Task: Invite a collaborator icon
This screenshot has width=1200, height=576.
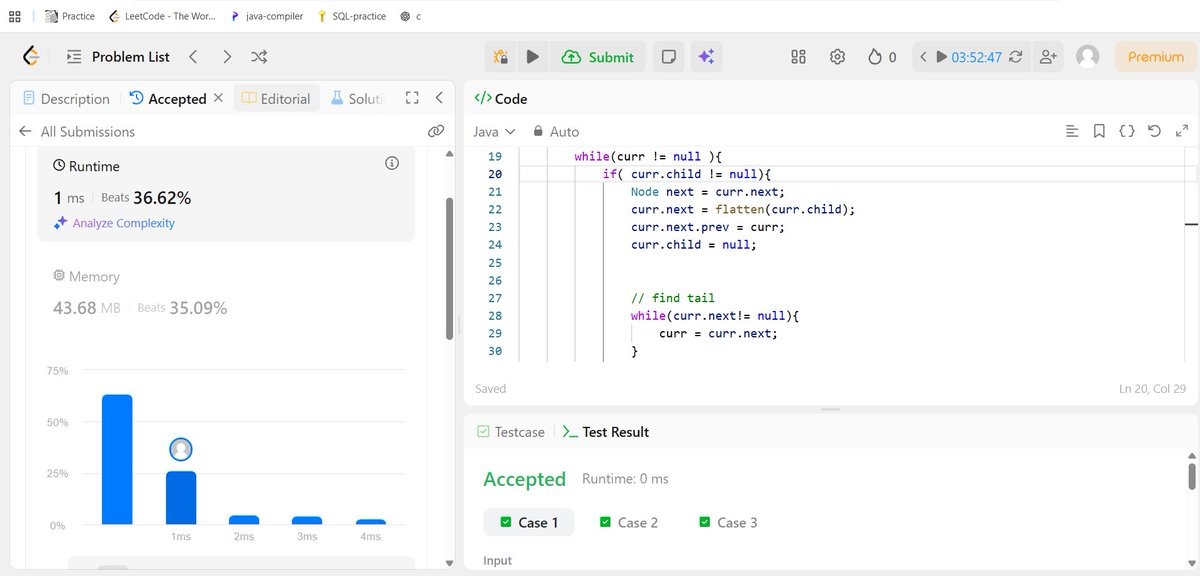Action: (x=1048, y=57)
